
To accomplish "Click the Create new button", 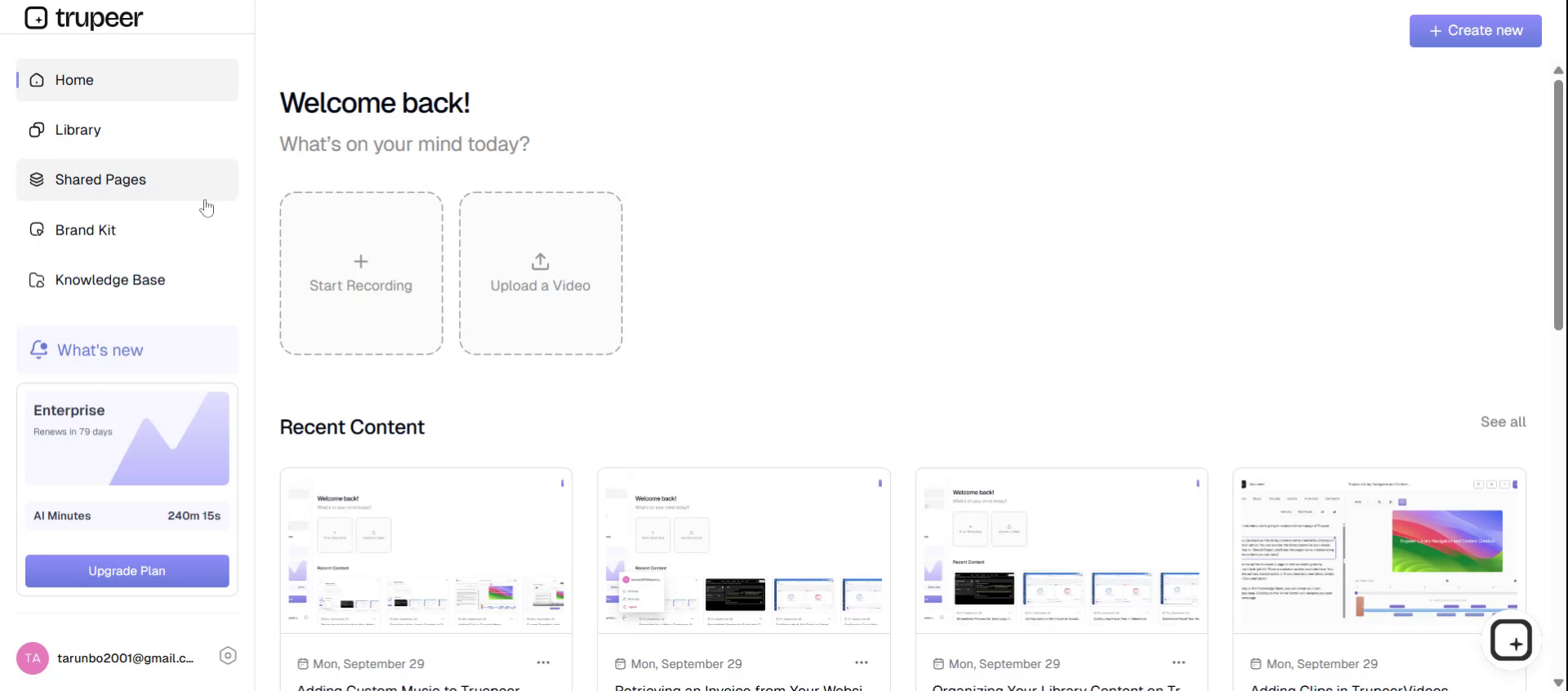I will tap(1476, 31).
